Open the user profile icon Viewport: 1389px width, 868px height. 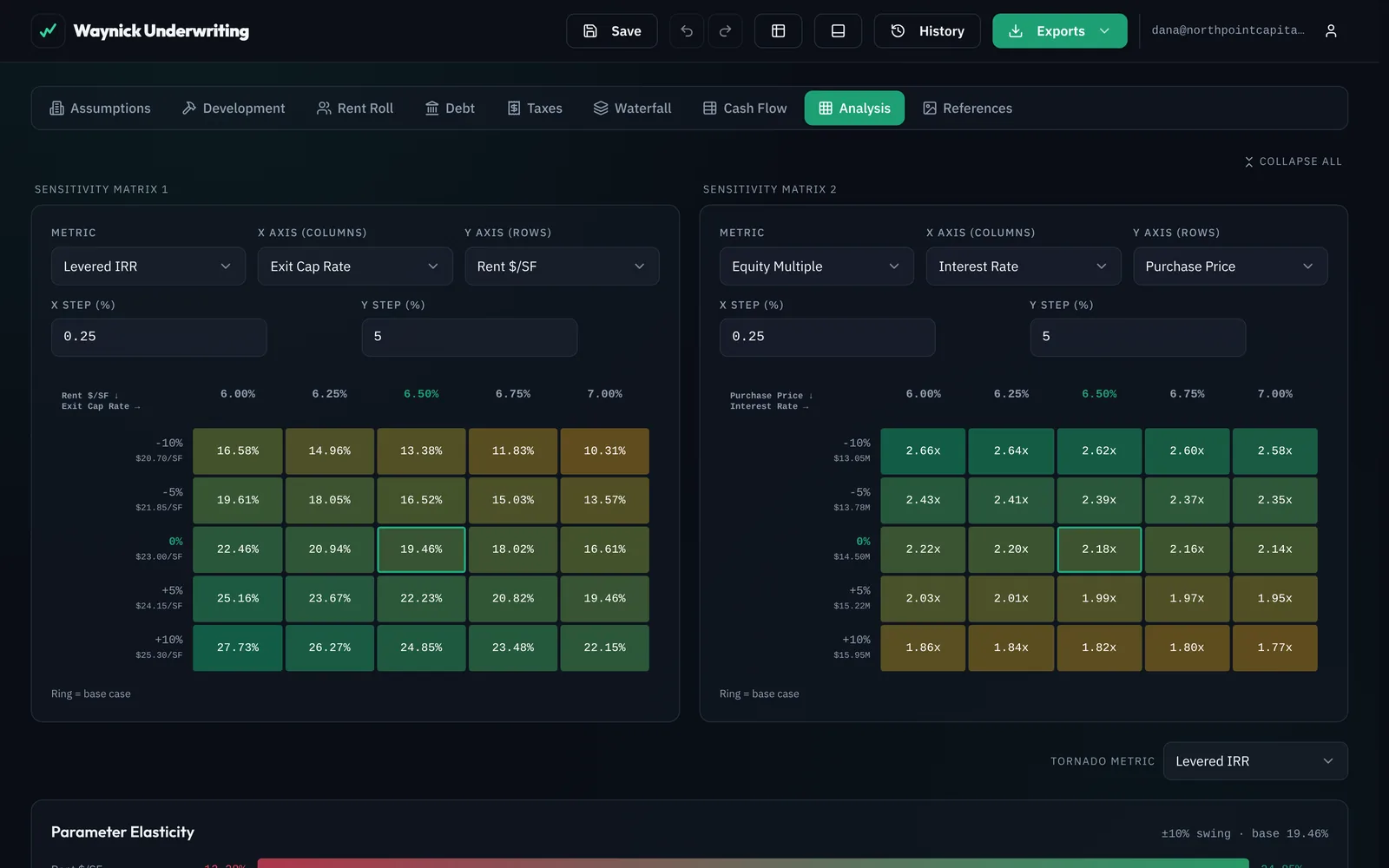(1331, 31)
